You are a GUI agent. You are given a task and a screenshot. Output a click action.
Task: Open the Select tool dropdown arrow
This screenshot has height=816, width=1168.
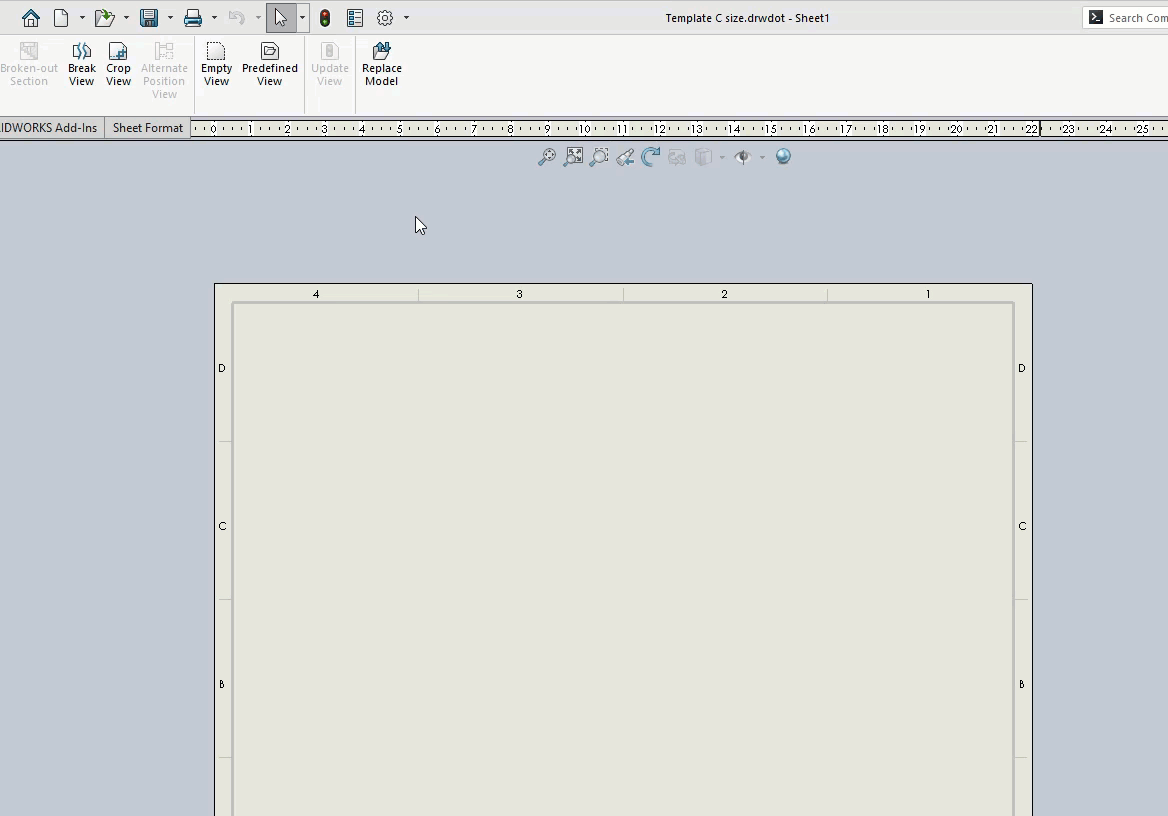click(302, 17)
